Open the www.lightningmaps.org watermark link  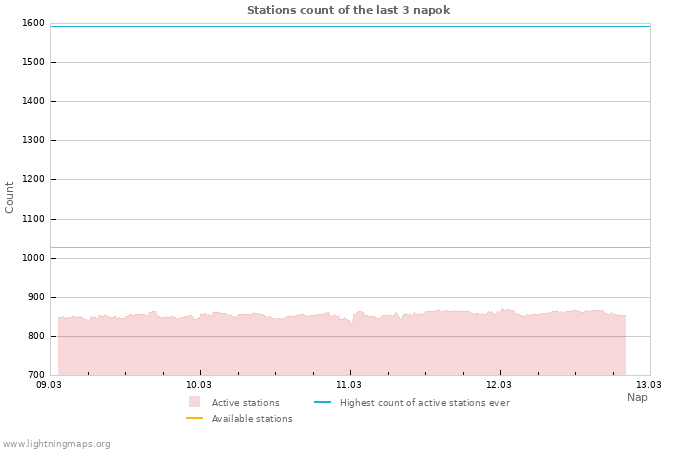point(57,444)
